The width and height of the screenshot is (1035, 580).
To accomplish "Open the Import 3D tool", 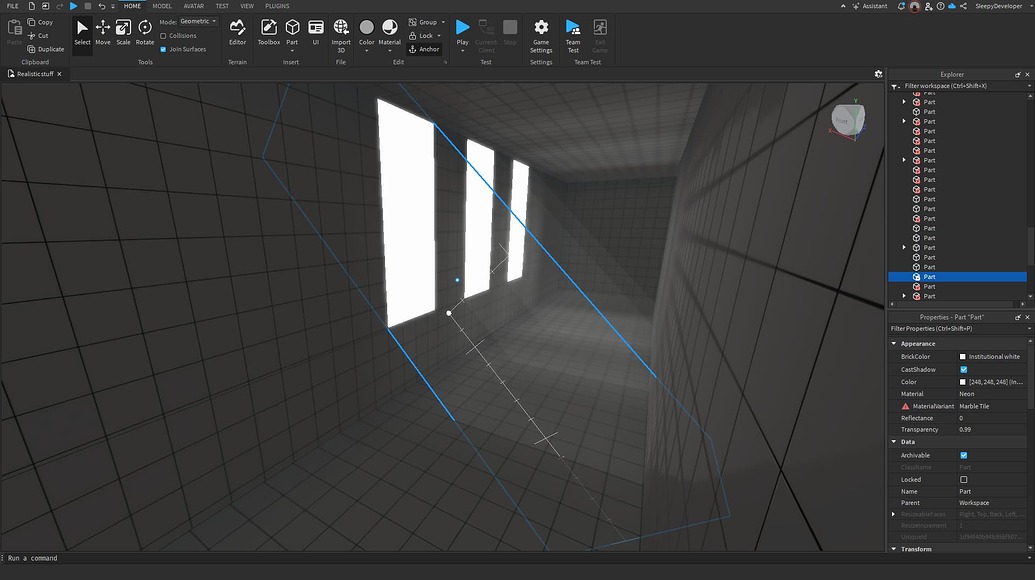I will [x=340, y=31].
